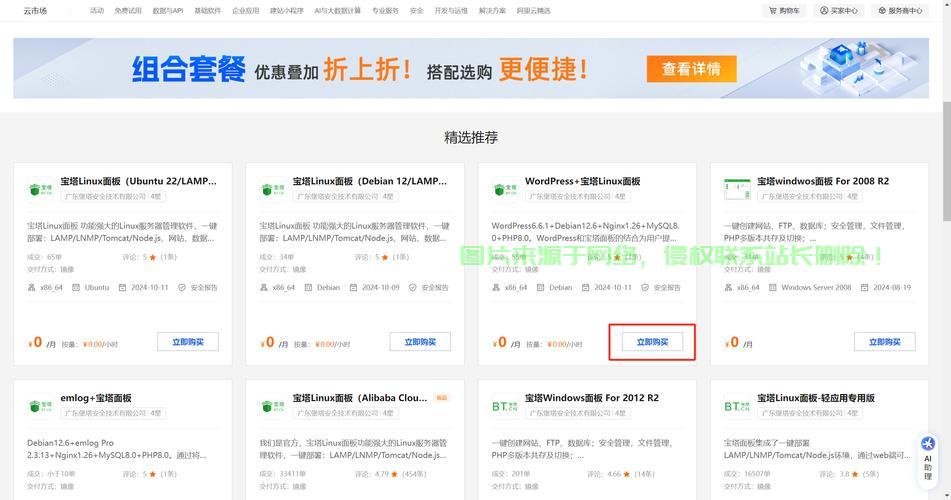Click the star next to 4.66 rating

click(627, 474)
